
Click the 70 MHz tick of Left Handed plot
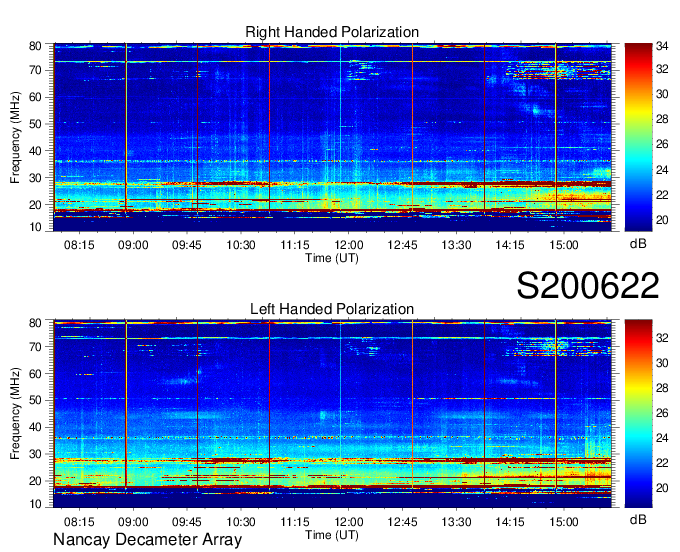point(36,347)
